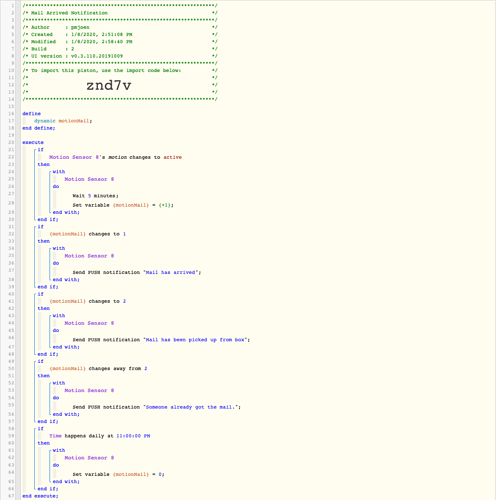Select condition "{motionMail} changes away from 2"
The image size is (498, 500).
pyautogui.click(x=98, y=368)
